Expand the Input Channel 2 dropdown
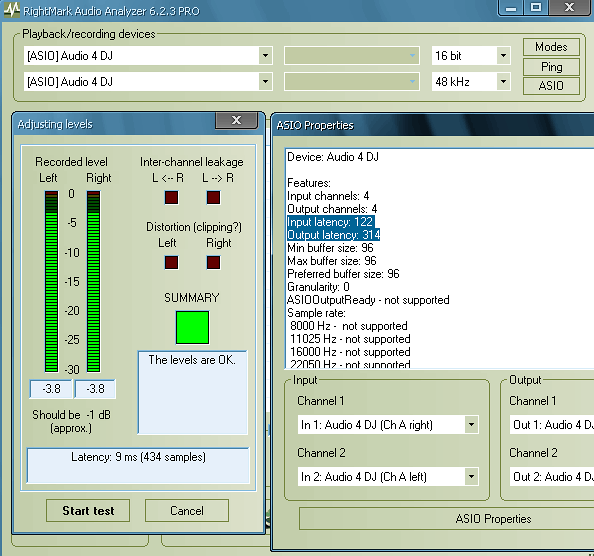 (x=471, y=476)
